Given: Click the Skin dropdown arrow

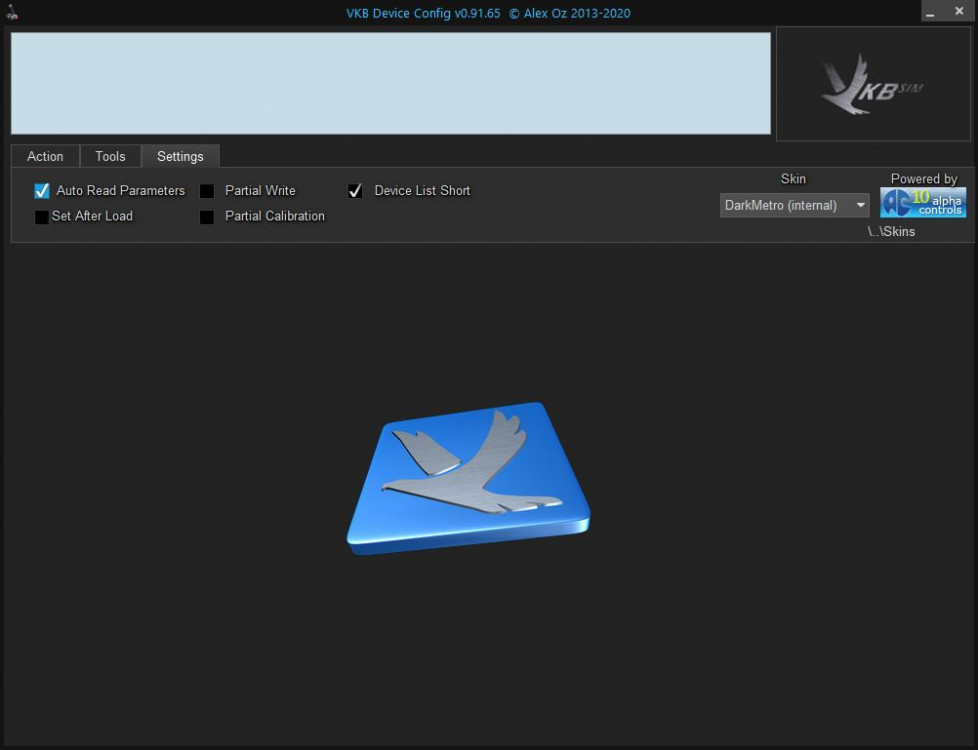Looking at the screenshot, I should [x=860, y=205].
